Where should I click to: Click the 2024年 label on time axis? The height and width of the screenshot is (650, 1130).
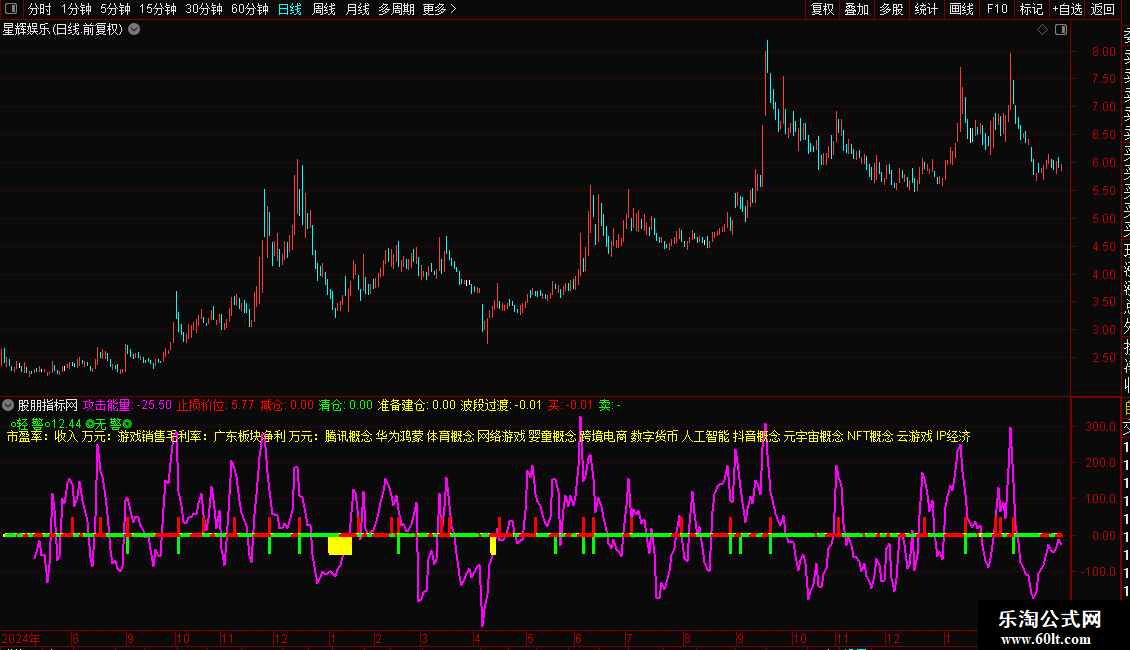(x=21, y=639)
